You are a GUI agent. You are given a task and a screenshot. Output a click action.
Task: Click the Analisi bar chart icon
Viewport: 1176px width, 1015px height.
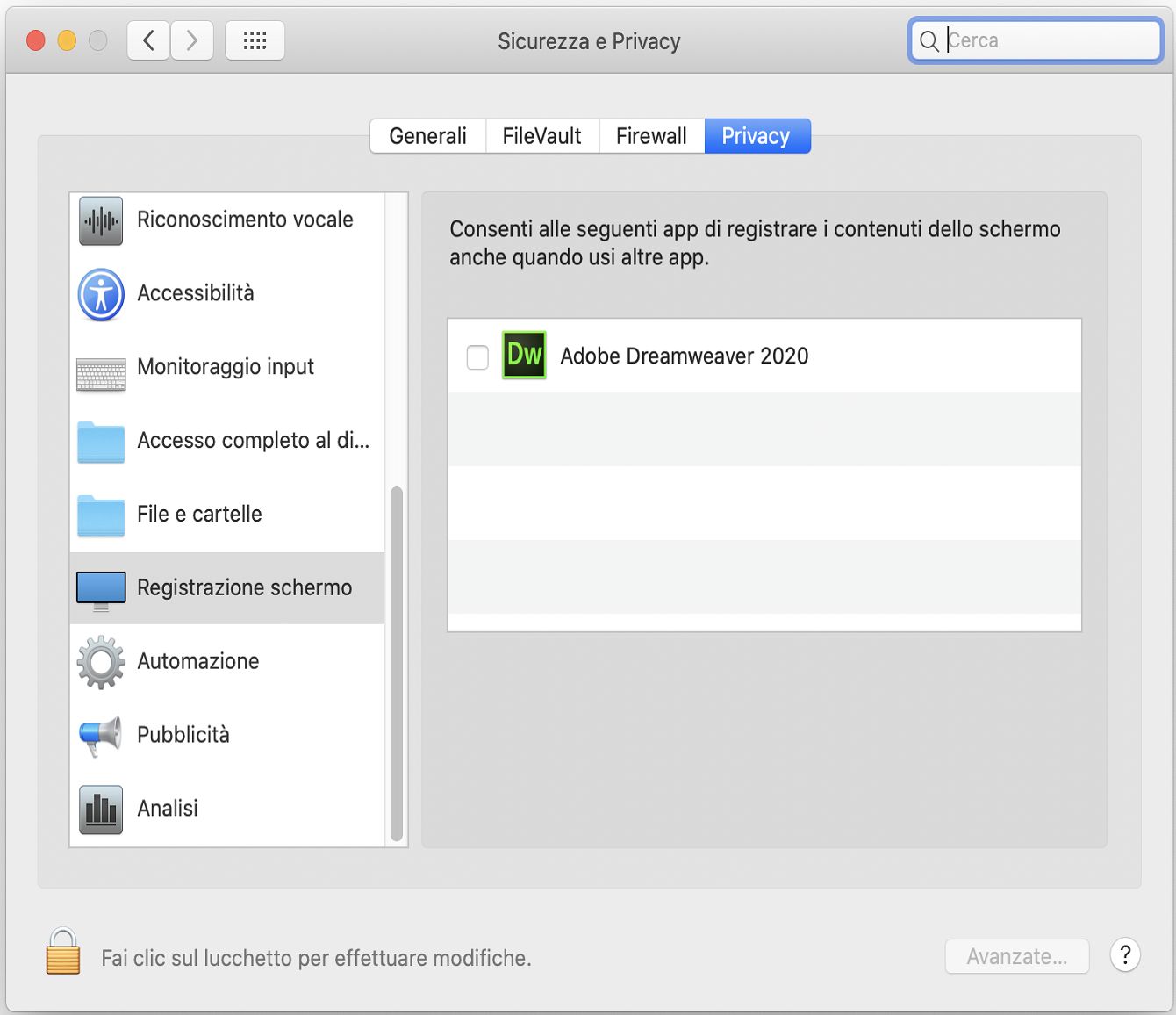click(100, 809)
